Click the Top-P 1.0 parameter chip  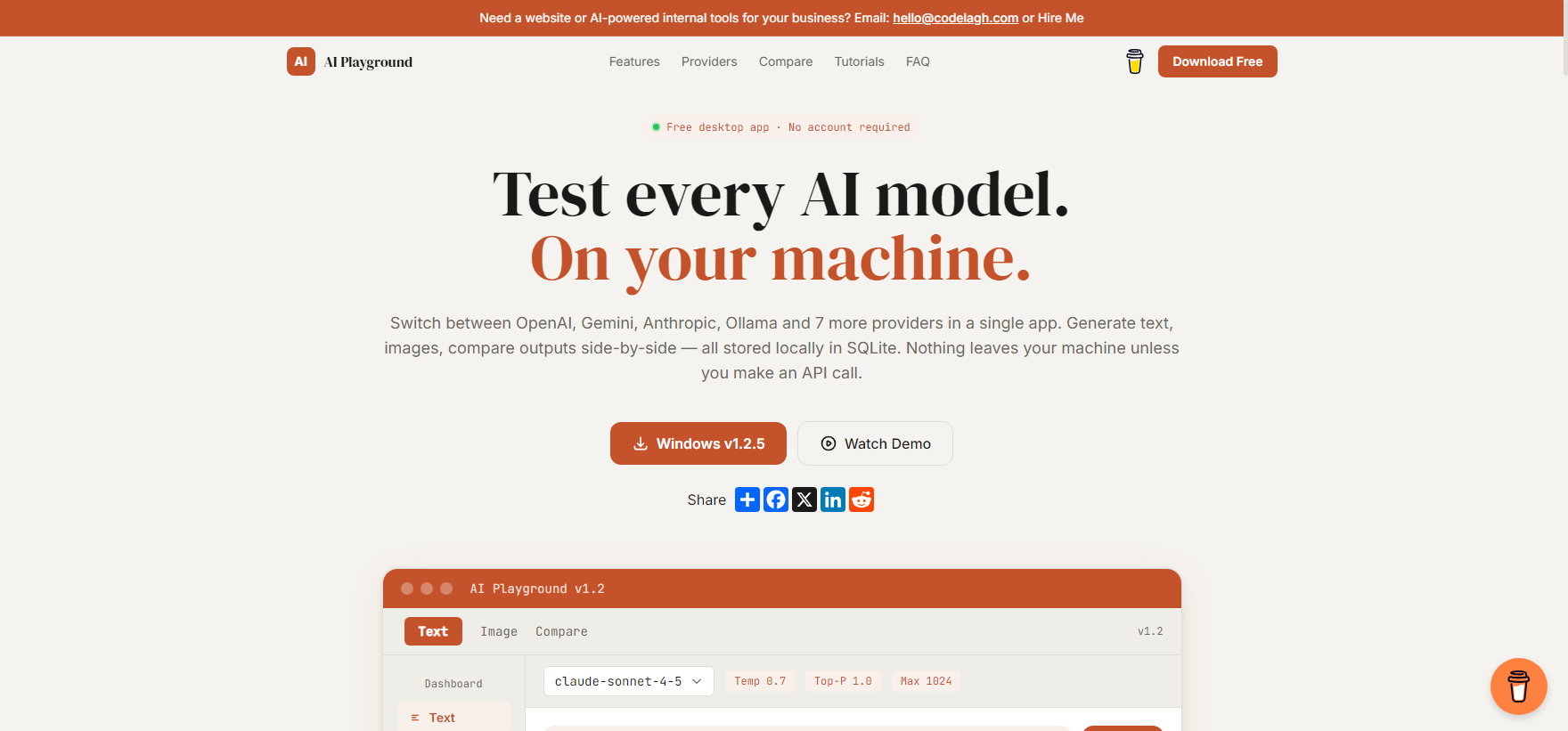(x=843, y=681)
